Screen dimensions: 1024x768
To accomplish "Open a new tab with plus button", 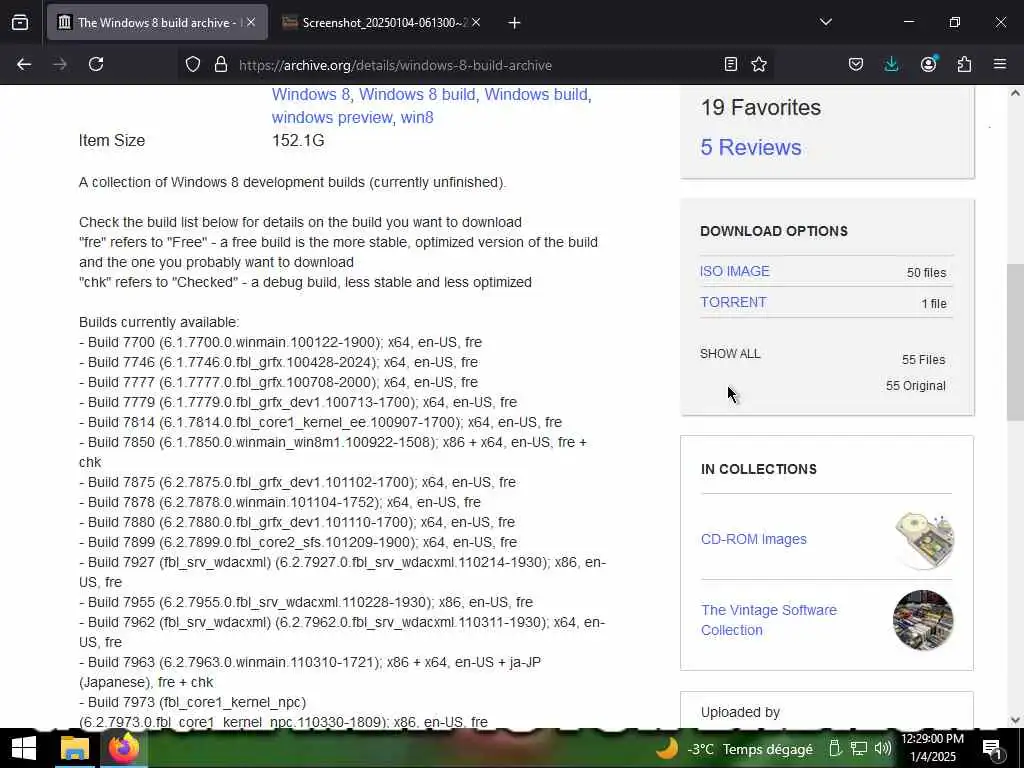I will tap(514, 23).
